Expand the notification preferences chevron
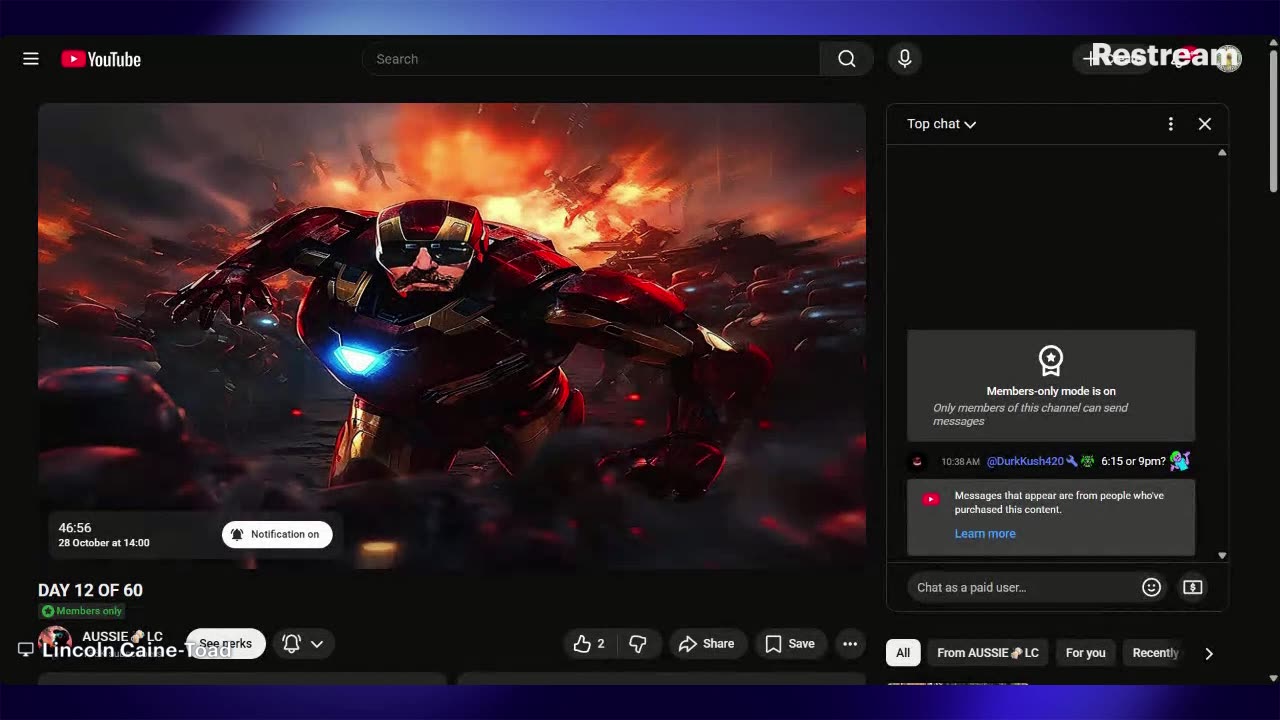Image resolution: width=1280 pixels, height=720 pixels. [x=317, y=644]
